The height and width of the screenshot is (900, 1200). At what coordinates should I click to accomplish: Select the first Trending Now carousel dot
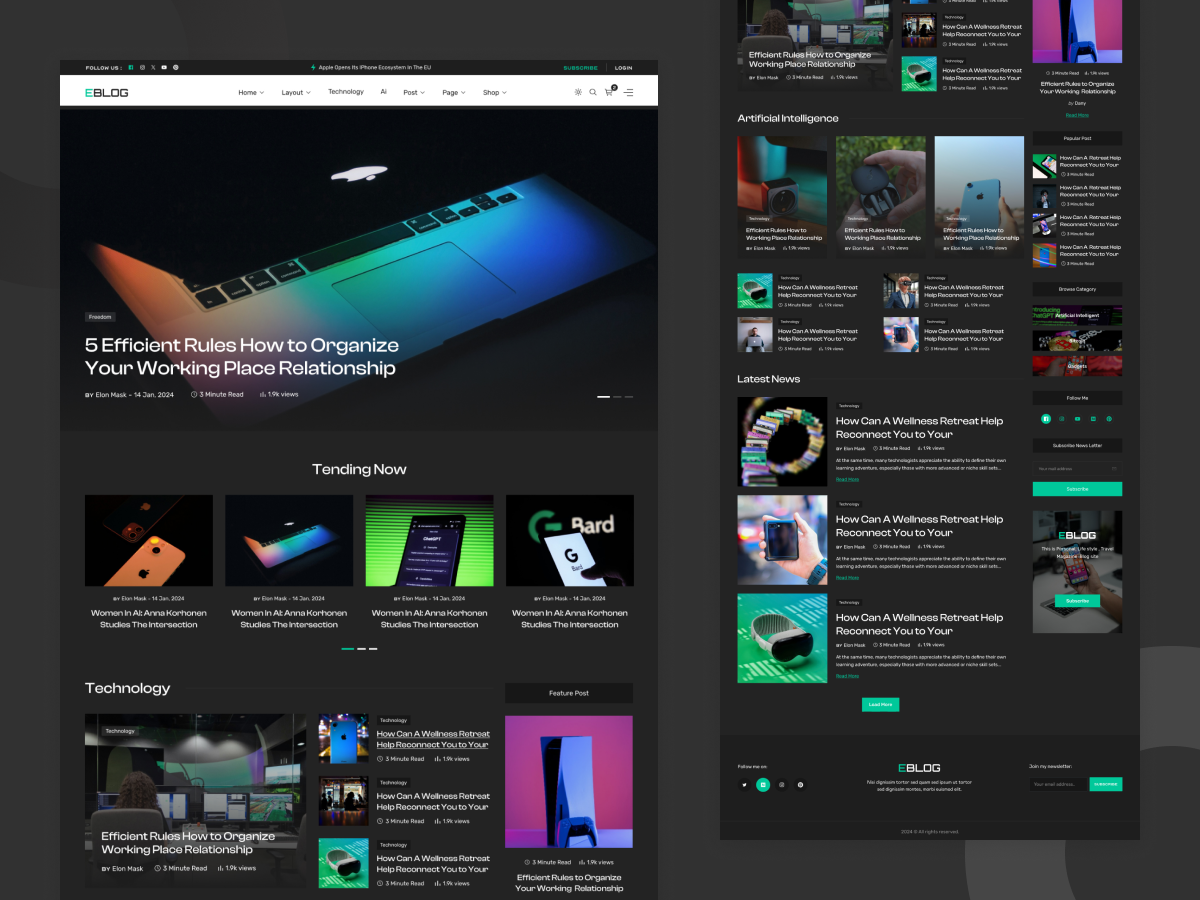click(347, 648)
